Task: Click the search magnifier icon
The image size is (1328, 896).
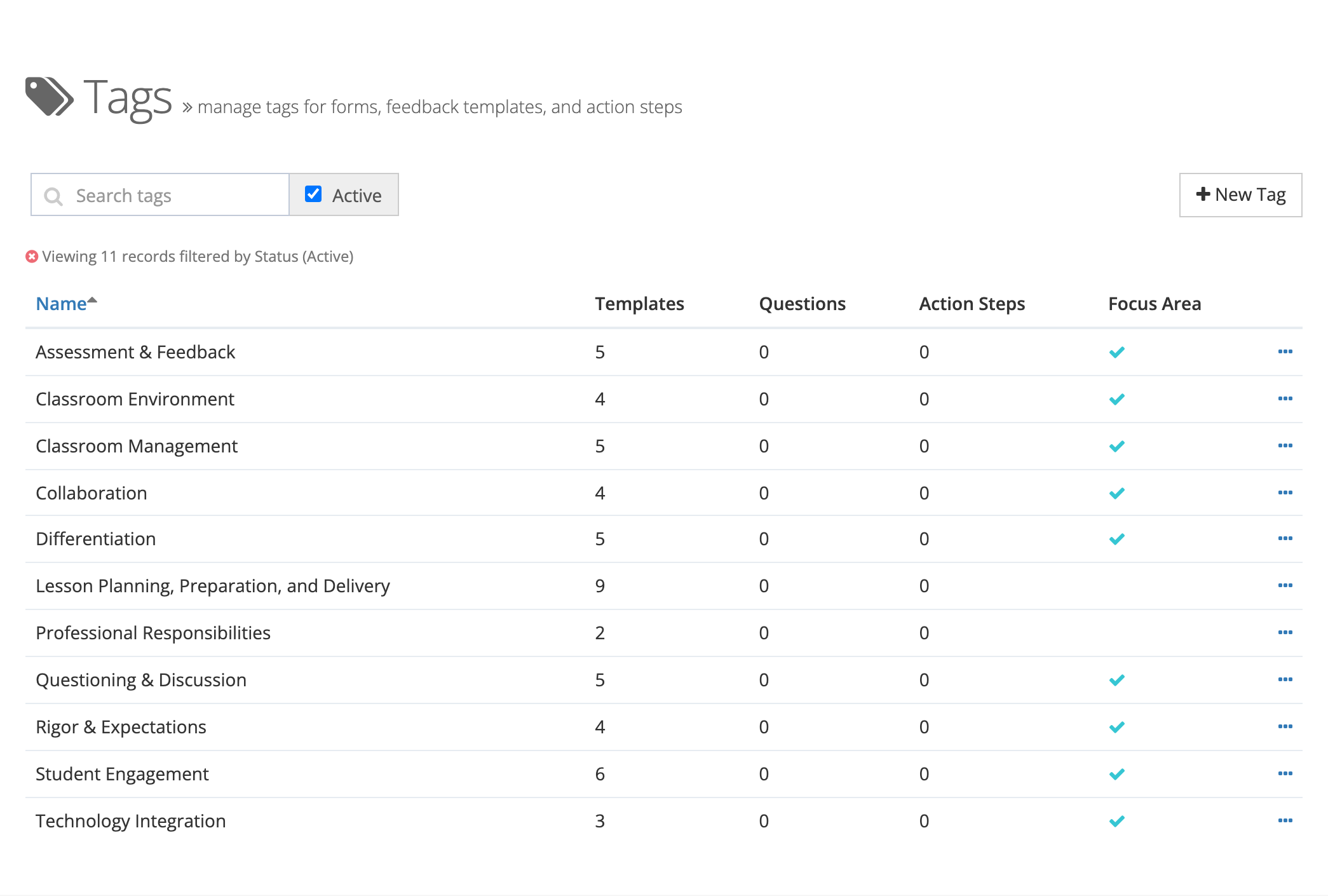Action: point(53,196)
